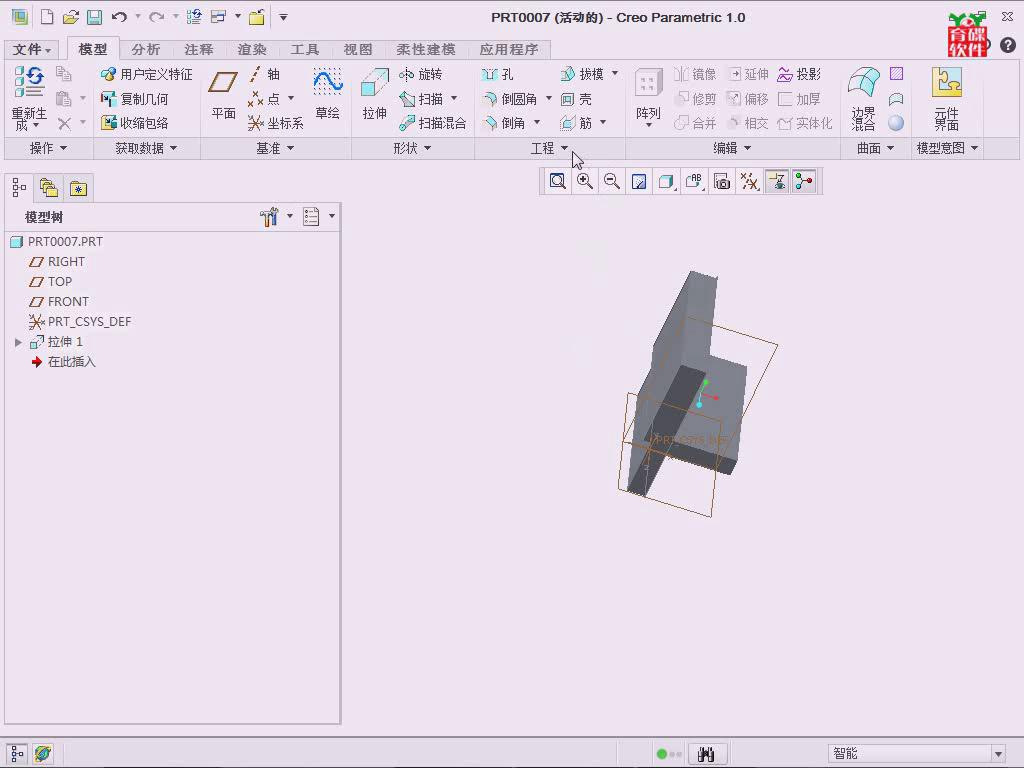Image resolution: width=1024 pixels, height=768 pixels.
Task: Select the Plane (平面) datum tool
Action: point(223,96)
